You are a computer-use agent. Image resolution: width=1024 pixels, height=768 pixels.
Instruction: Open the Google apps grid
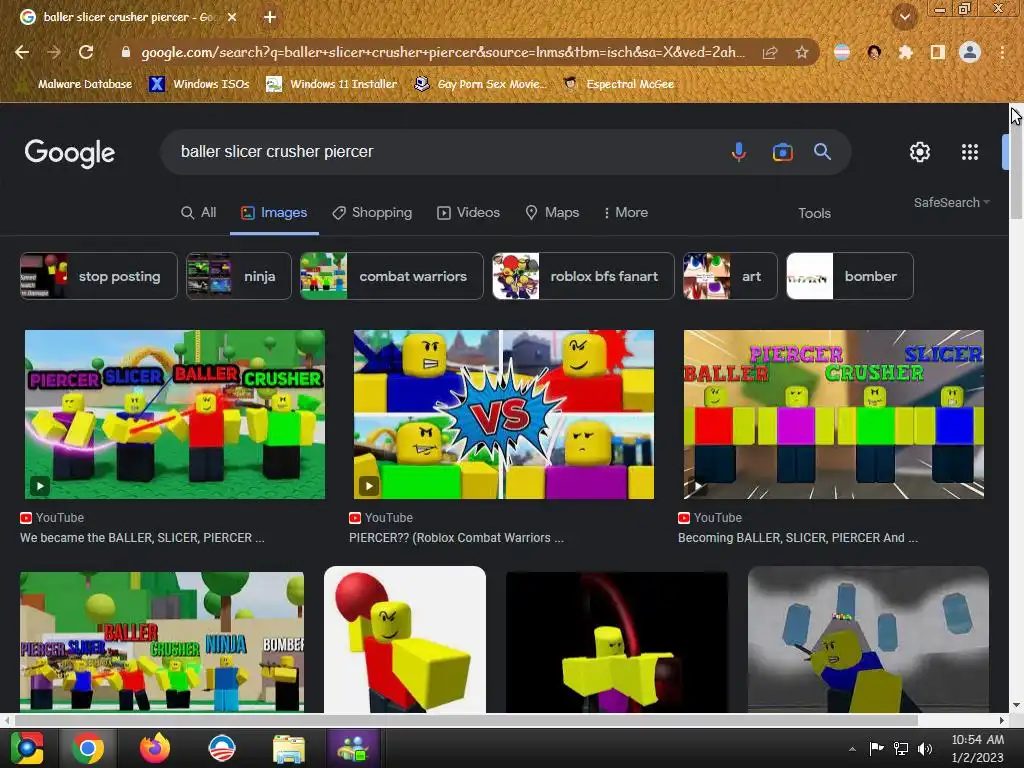coord(970,152)
